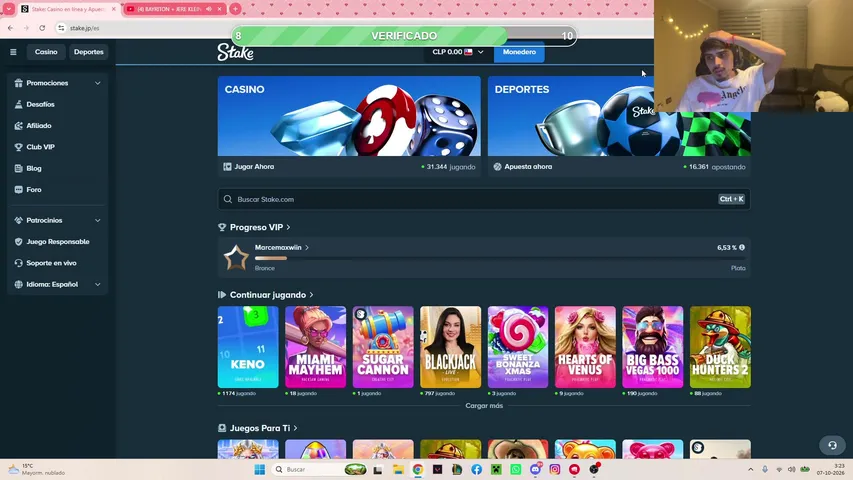
Task: Open new browser tab with plus button
Action: click(x=235, y=9)
